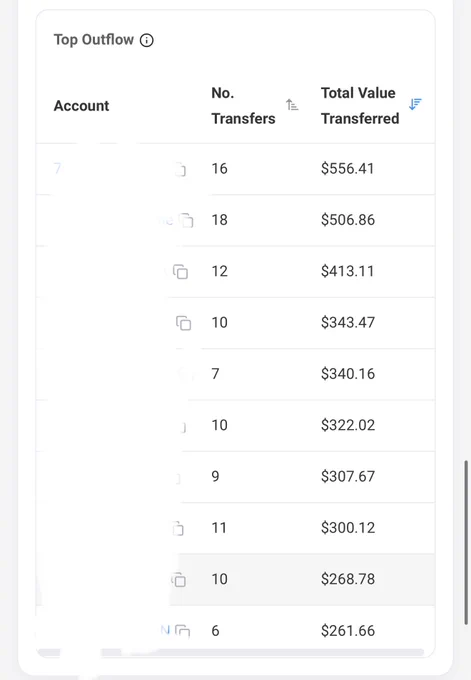Open account link in the 16 transfers row
Viewport: 471px width, 680px height.
pyautogui.click(x=57, y=168)
